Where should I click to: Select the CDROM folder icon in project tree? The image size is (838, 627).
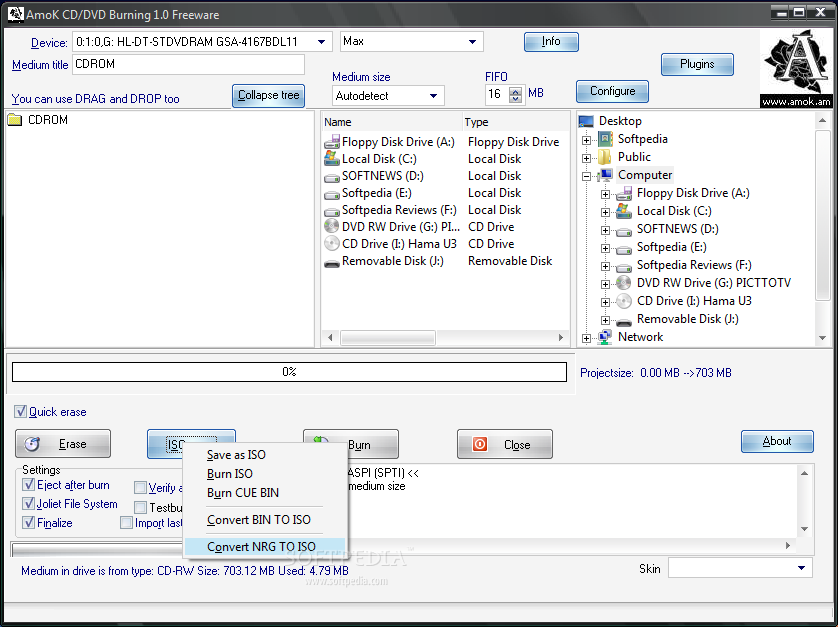(x=14, y=120)
